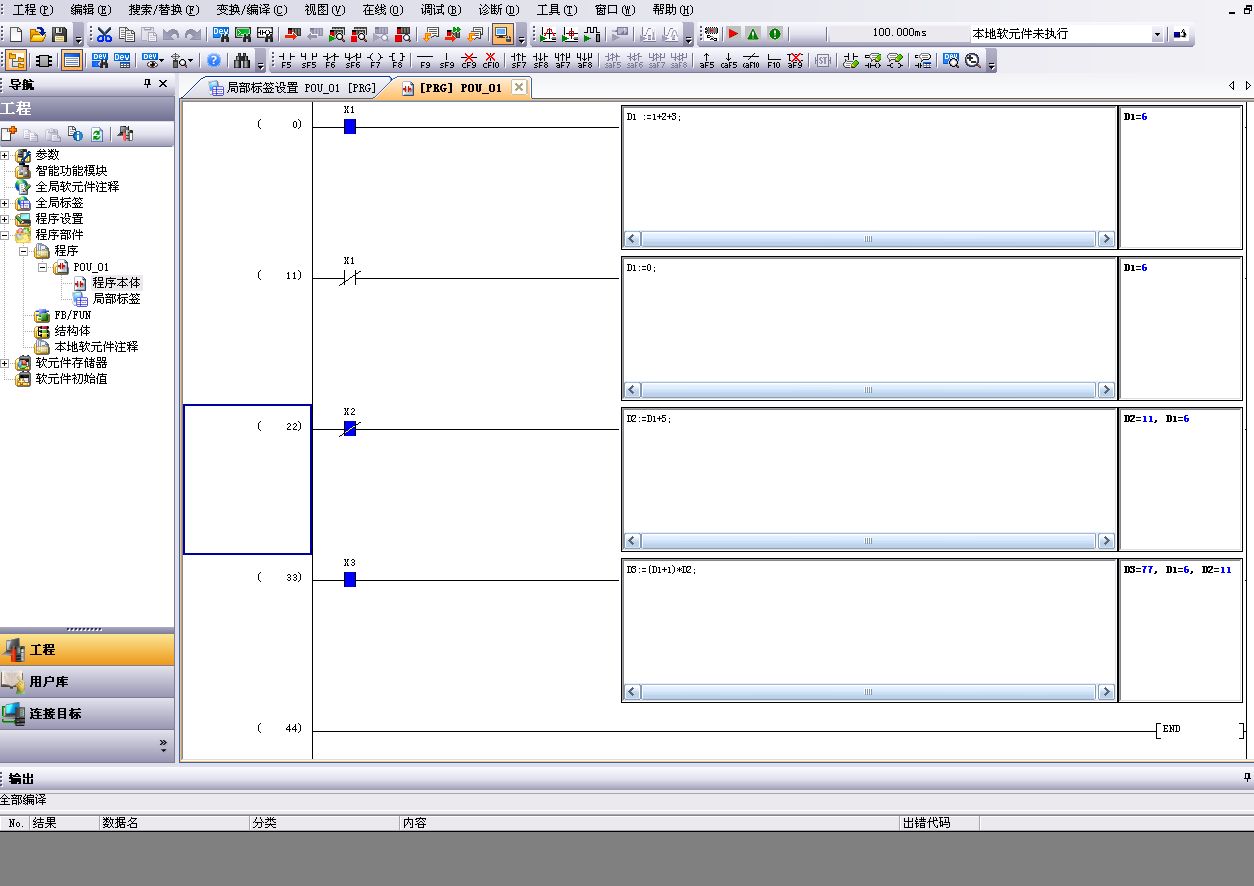Insert coil with F7 toolbar icon
Screen dimensions: 1254x886
[375, 61]
